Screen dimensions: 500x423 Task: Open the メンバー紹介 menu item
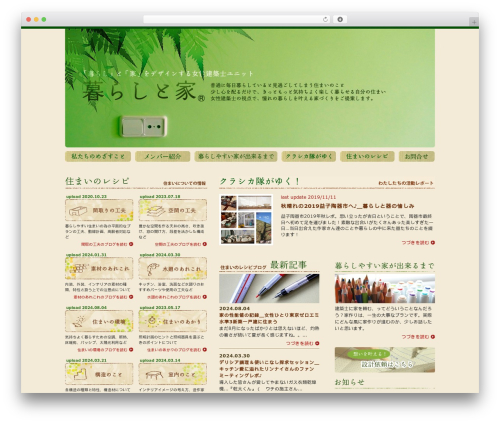coord(163,156)
